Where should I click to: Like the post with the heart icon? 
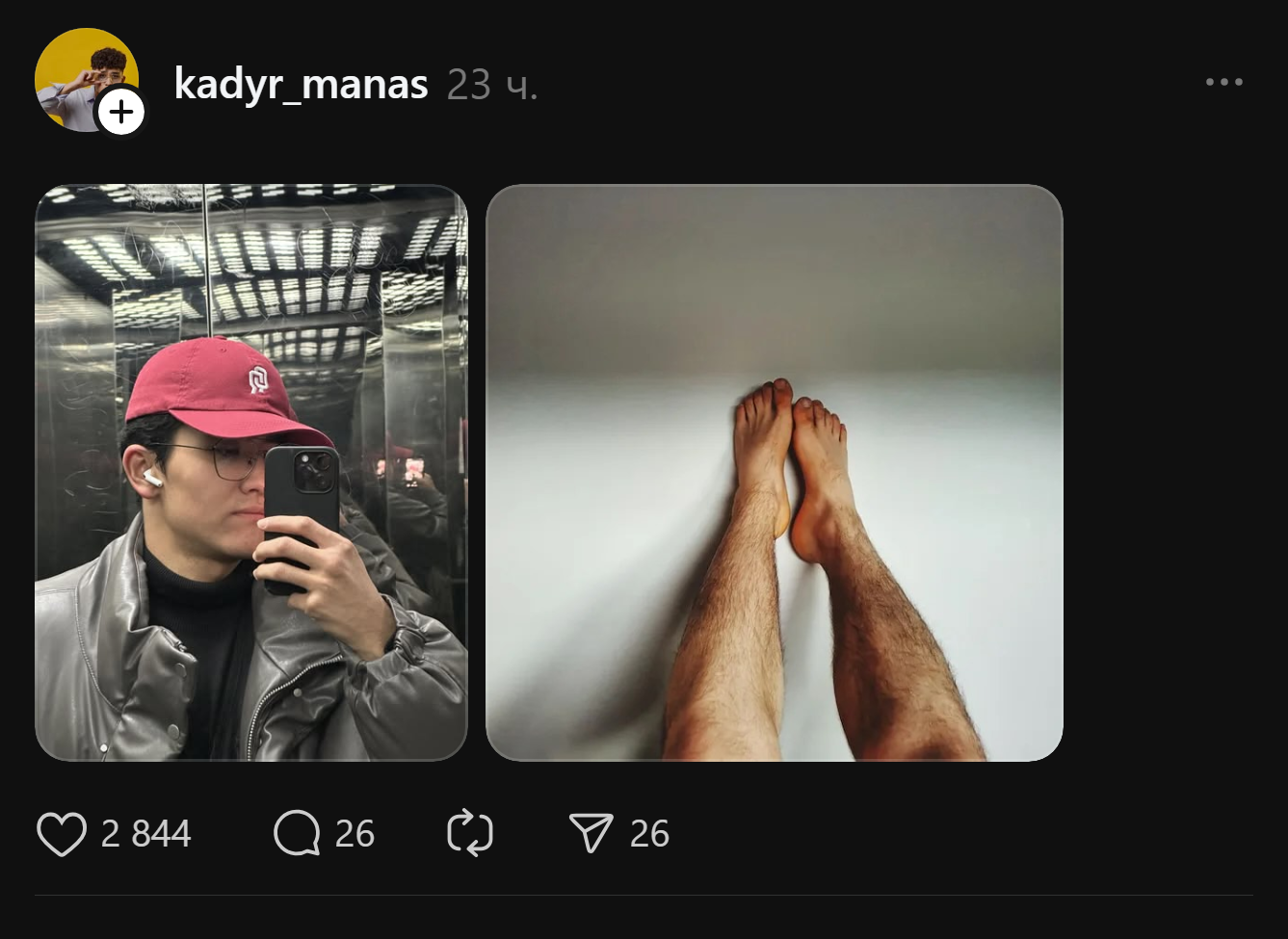coord(62,834)
